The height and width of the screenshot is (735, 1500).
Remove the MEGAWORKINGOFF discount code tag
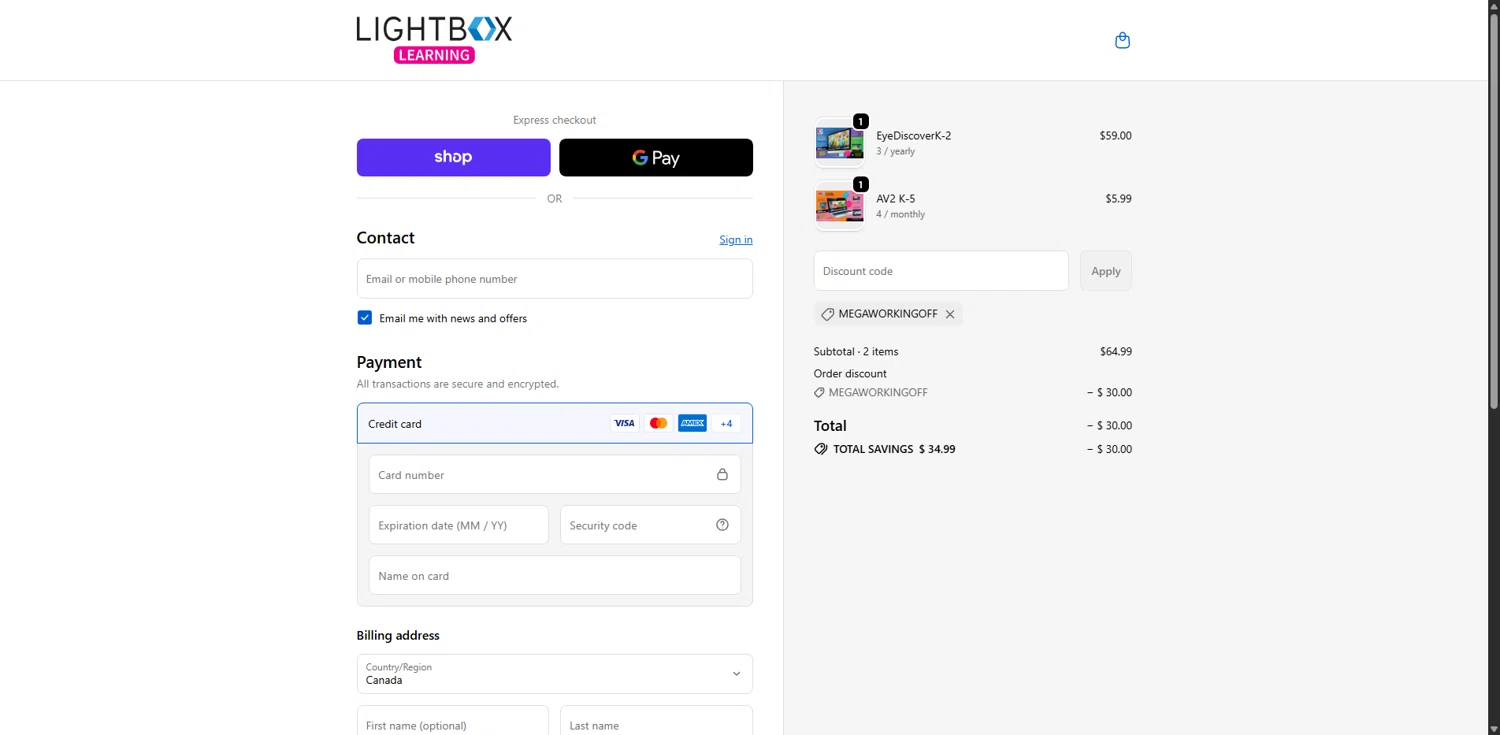pos(950,314)
